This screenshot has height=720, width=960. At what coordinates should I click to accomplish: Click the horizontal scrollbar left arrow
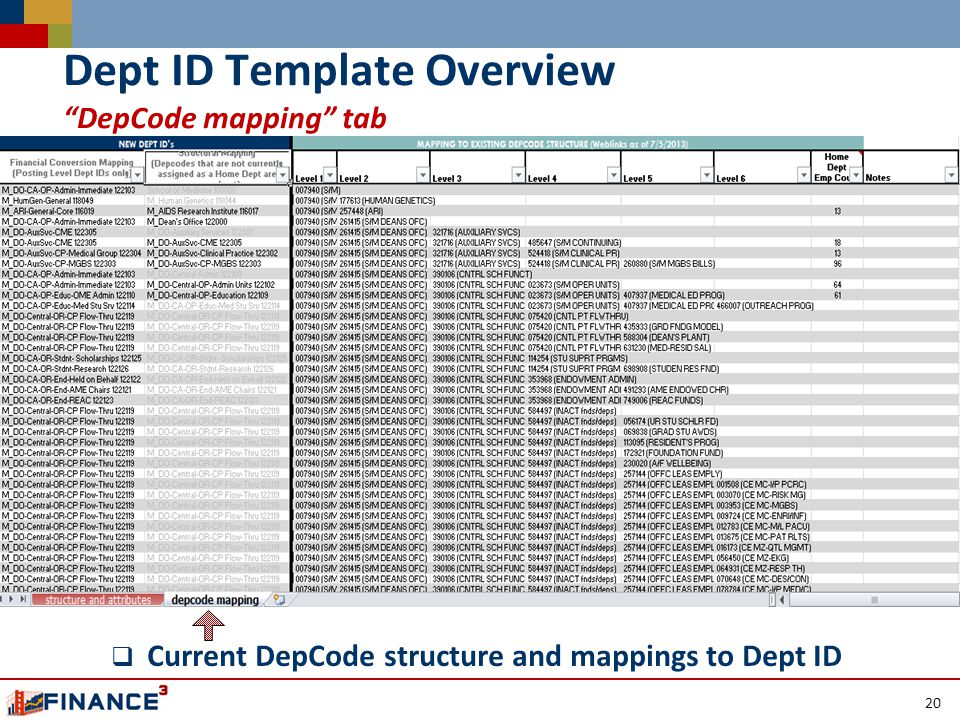coord(782,600)
